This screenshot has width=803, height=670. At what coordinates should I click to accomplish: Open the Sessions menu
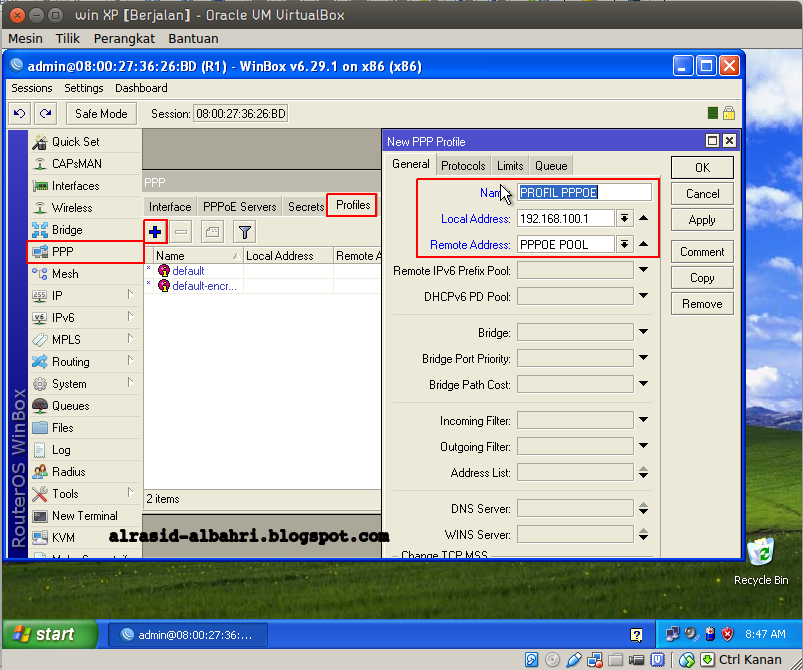(x=32, y=88)
